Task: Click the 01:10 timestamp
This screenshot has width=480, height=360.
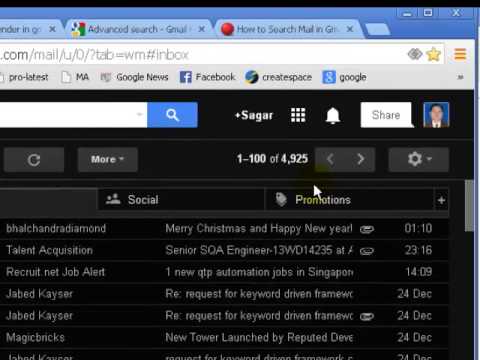Action: coord(418,229)
